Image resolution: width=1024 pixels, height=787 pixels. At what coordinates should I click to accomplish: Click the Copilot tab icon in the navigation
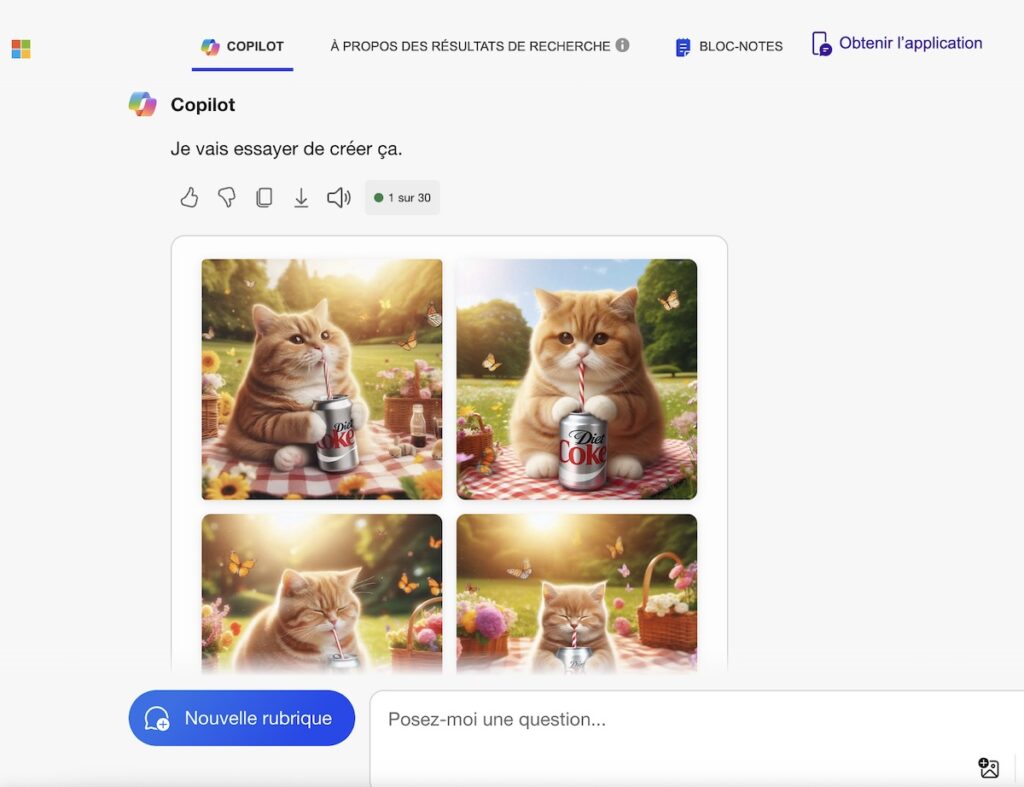[x=210, y=46]
